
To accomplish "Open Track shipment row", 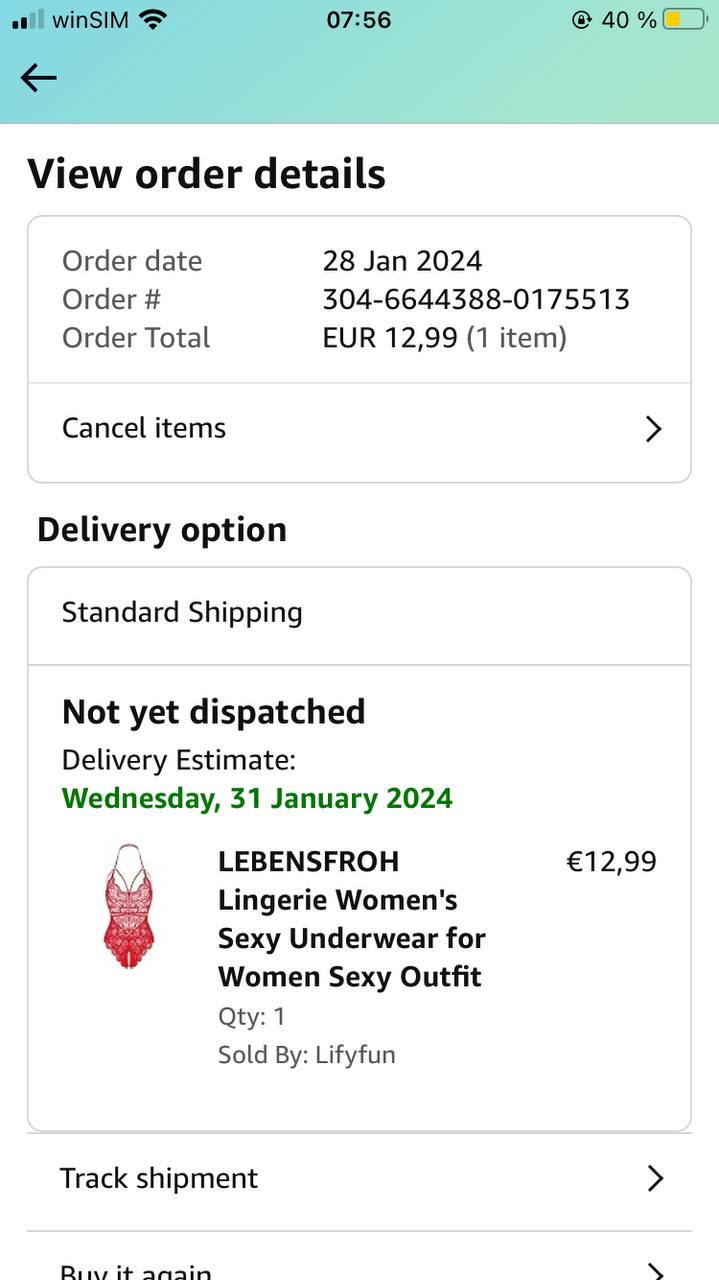I will pos(159,1178).
